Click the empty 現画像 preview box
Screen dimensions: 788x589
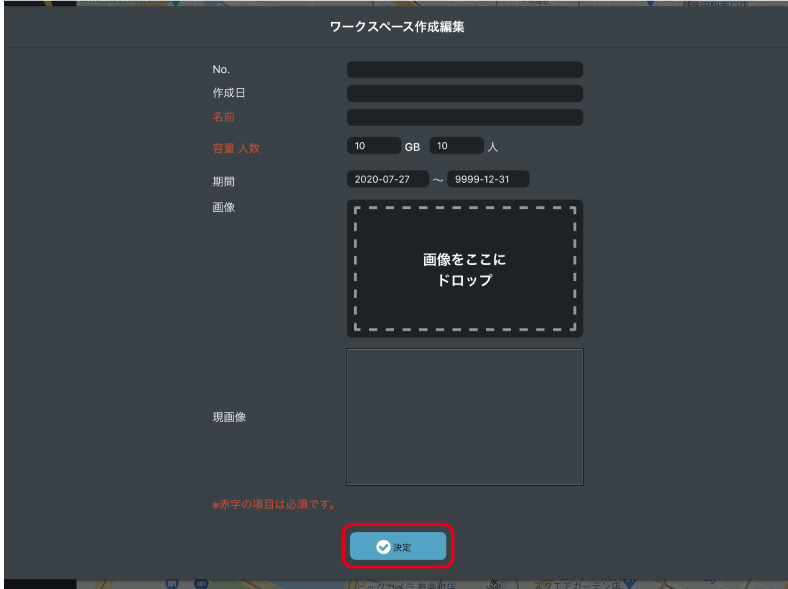click(x=465, y=417)
